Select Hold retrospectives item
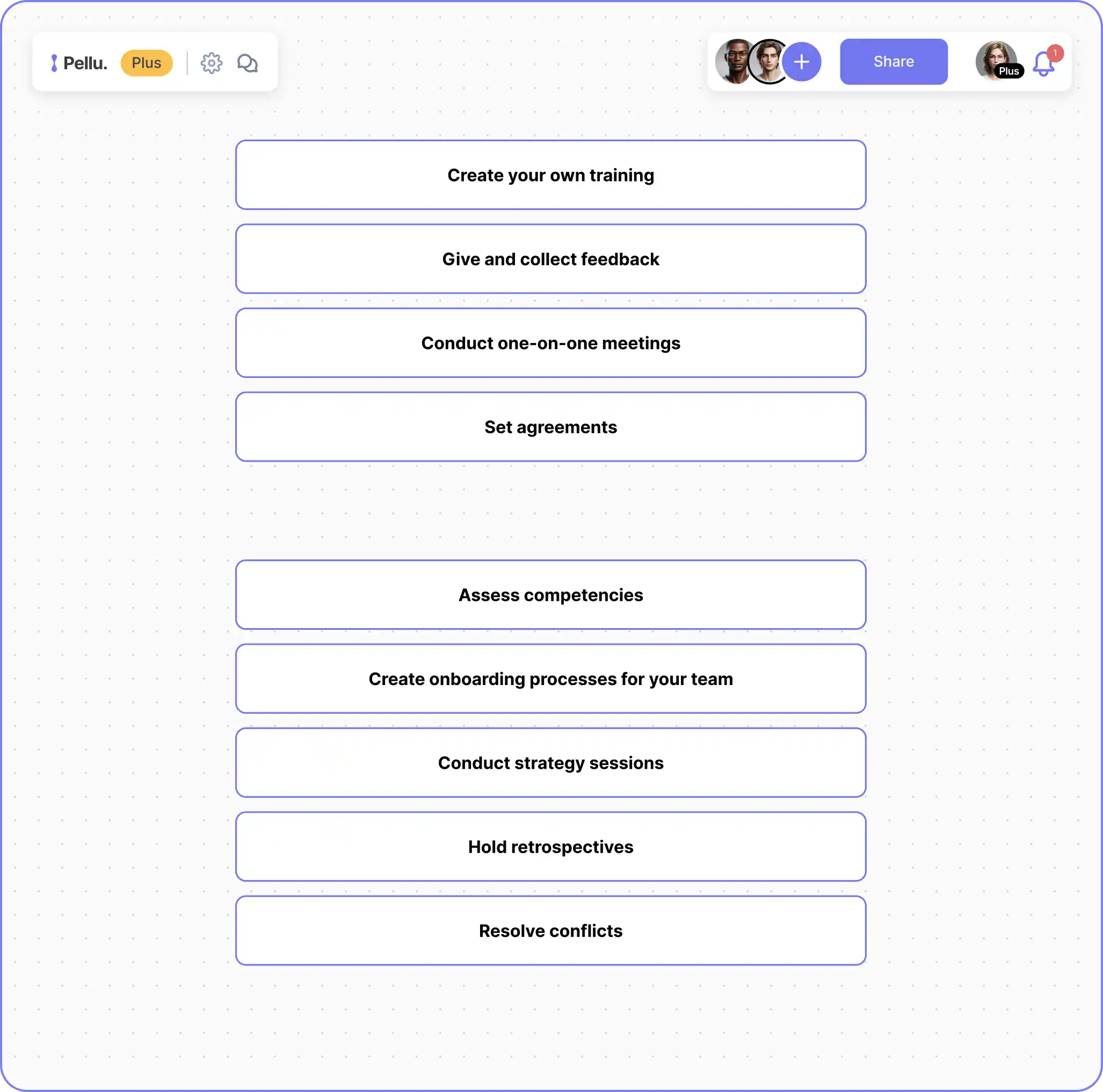The width and height of the screenshot is (1103, 1092). 551,847
